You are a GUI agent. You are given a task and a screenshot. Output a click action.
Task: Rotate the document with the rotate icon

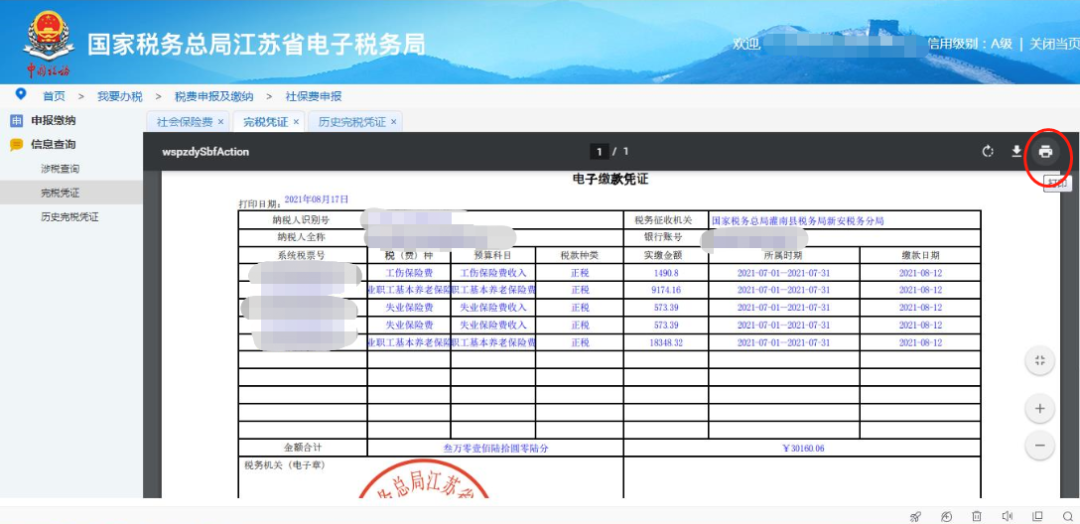(988, 151)
